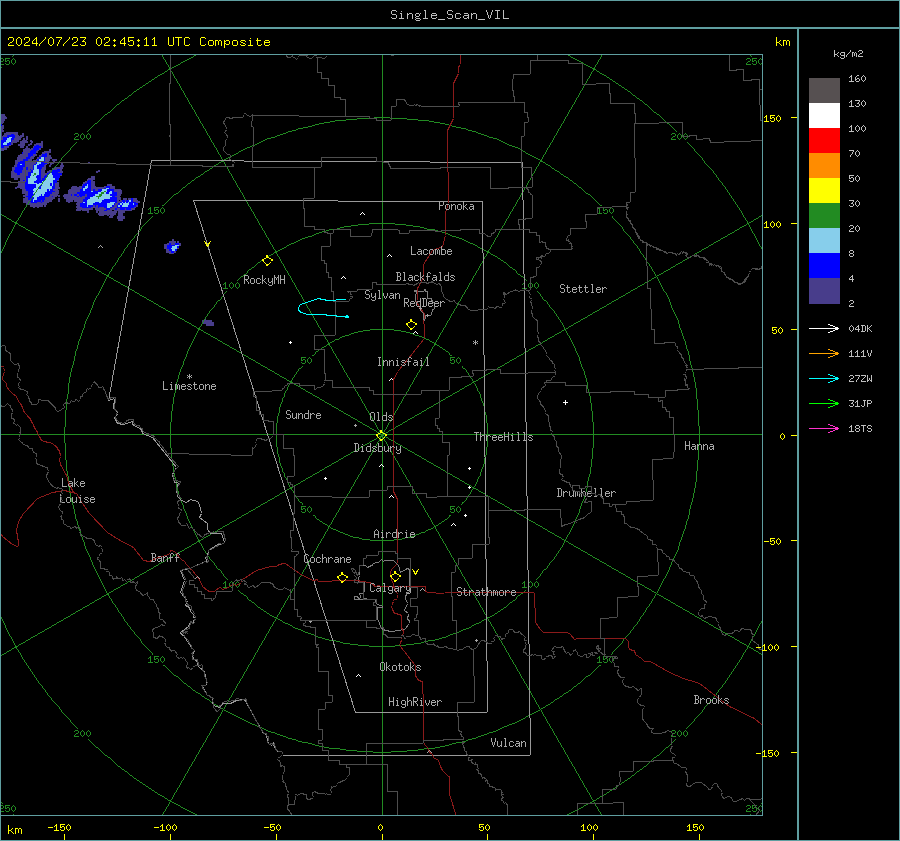Click the Cochrane town label

[x=327, y=559]
